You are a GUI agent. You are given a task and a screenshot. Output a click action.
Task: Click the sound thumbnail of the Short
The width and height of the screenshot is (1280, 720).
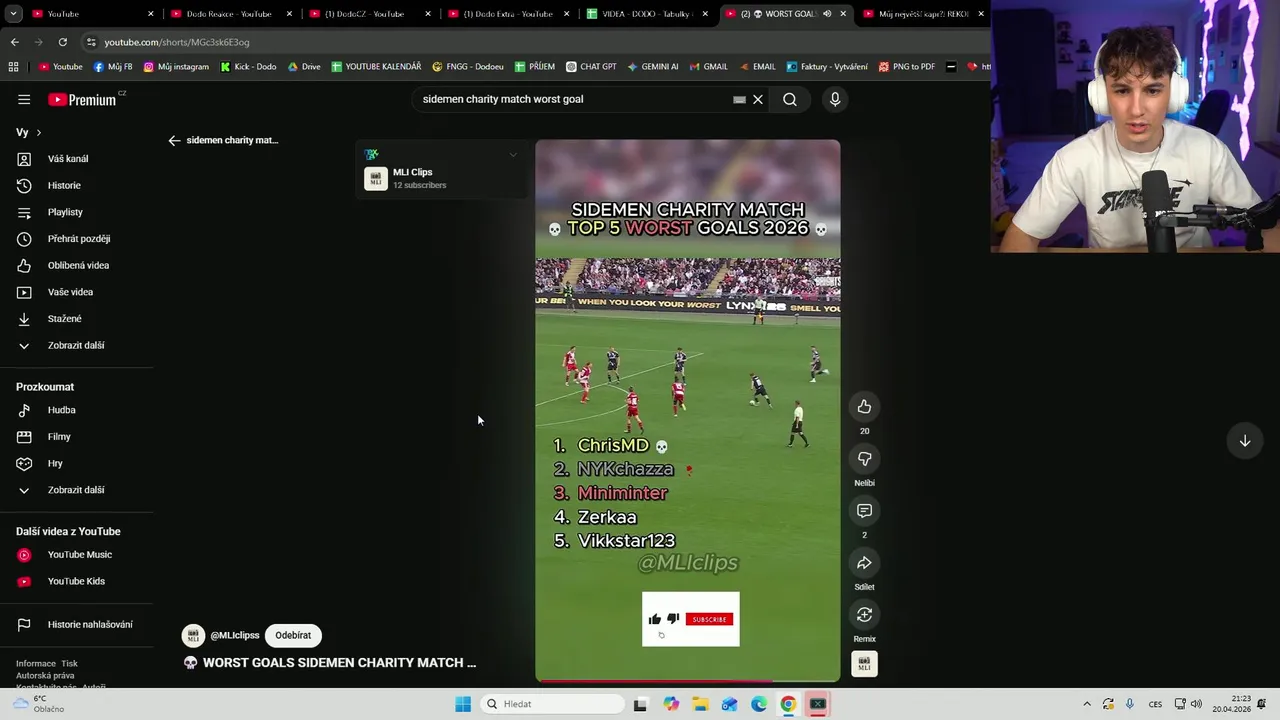(x=864, y=664)
